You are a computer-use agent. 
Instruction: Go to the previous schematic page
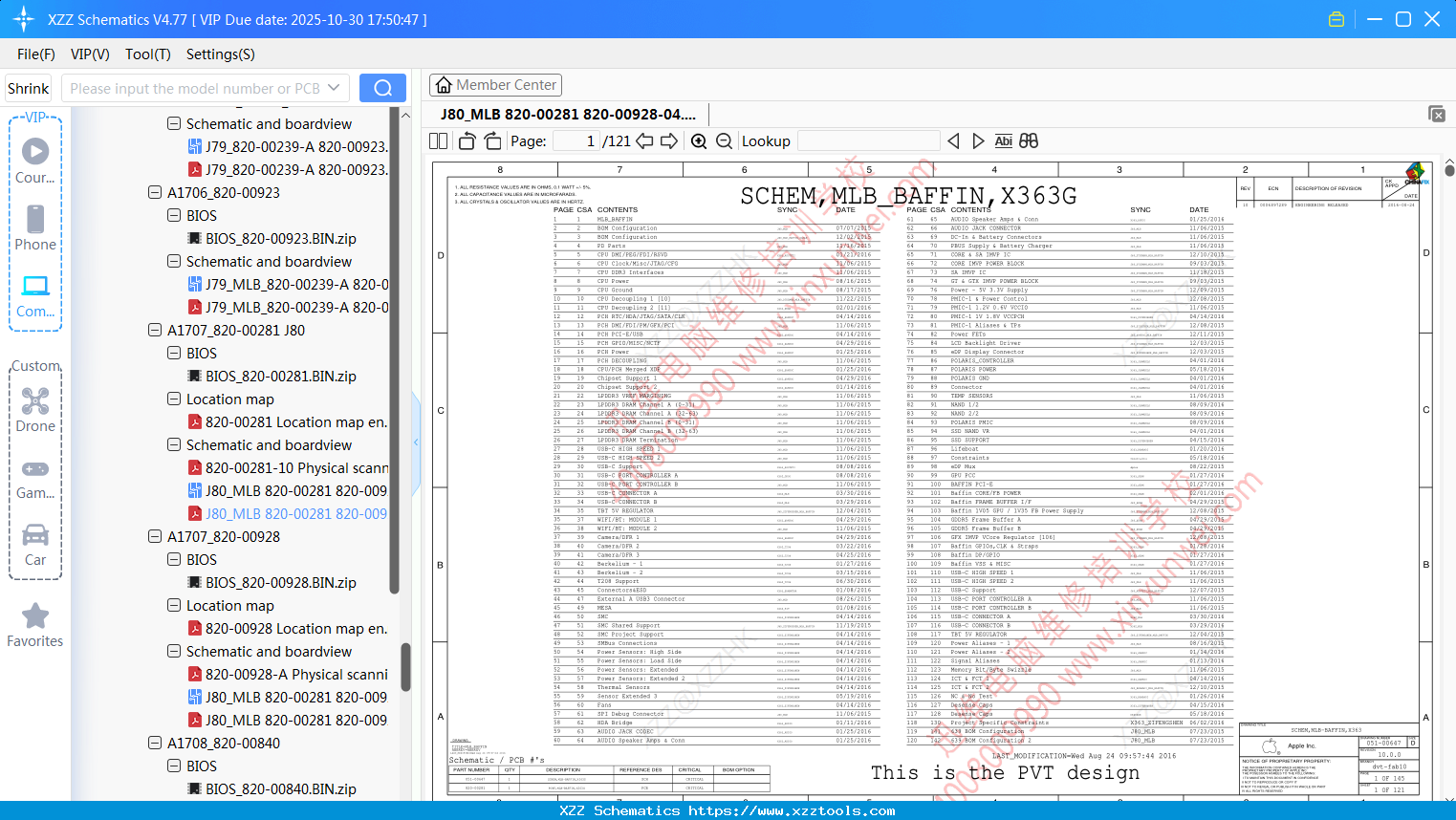pos(645,141)
